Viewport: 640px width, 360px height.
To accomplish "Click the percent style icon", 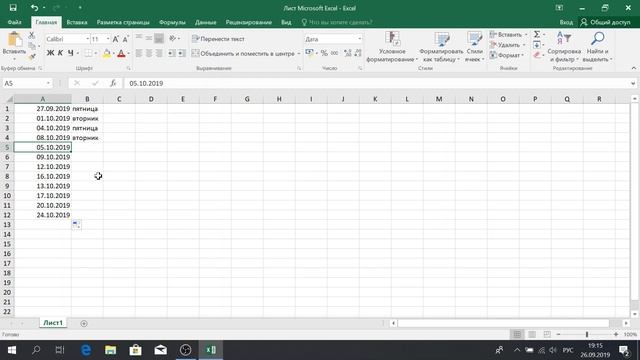I will coord(324,53).
